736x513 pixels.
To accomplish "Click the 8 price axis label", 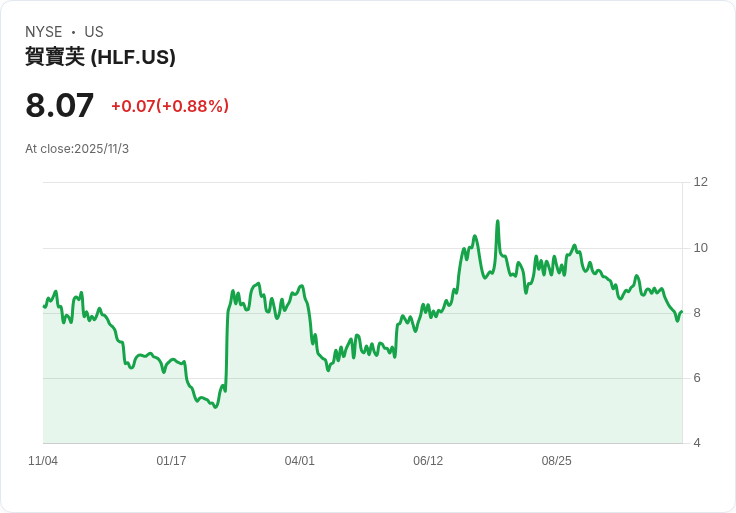I will (x=697, y=313).
